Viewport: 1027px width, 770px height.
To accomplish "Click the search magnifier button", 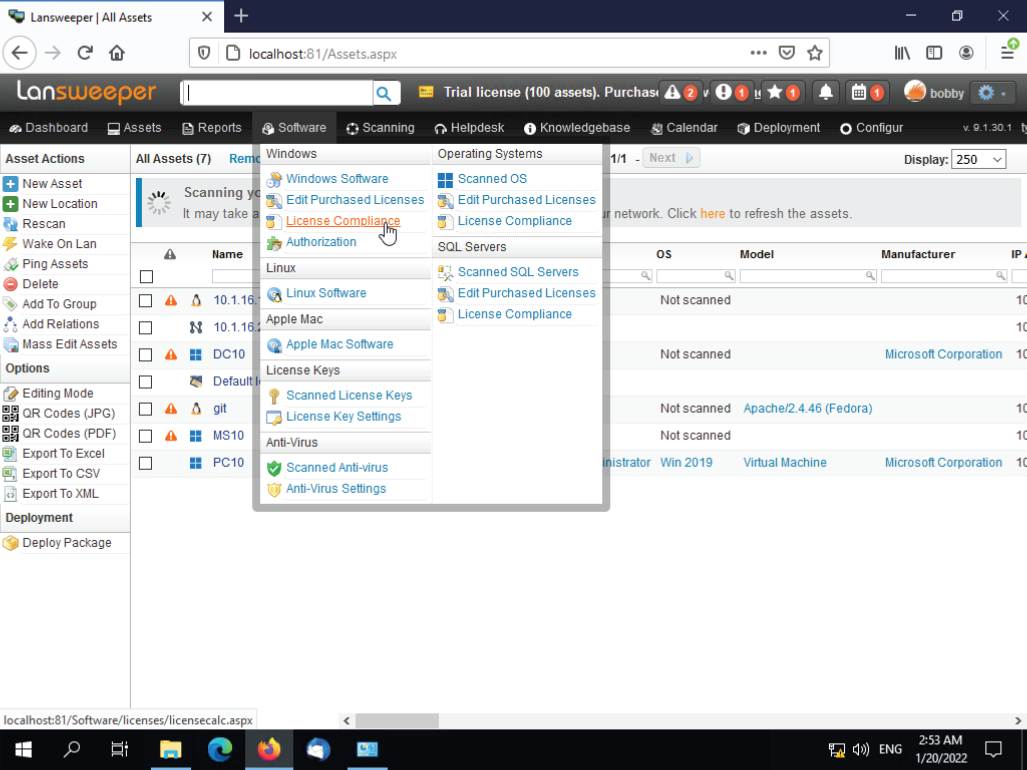I will (x=384, y=93).
